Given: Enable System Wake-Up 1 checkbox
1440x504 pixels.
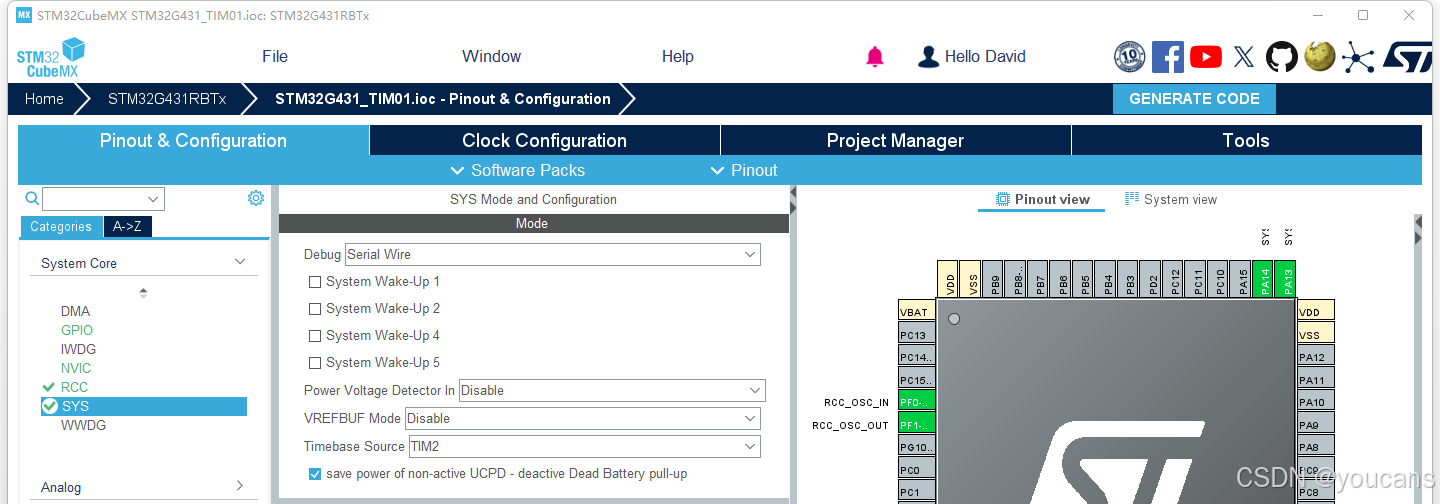Looking at the screenshot, I should click(x=315, y=282).
